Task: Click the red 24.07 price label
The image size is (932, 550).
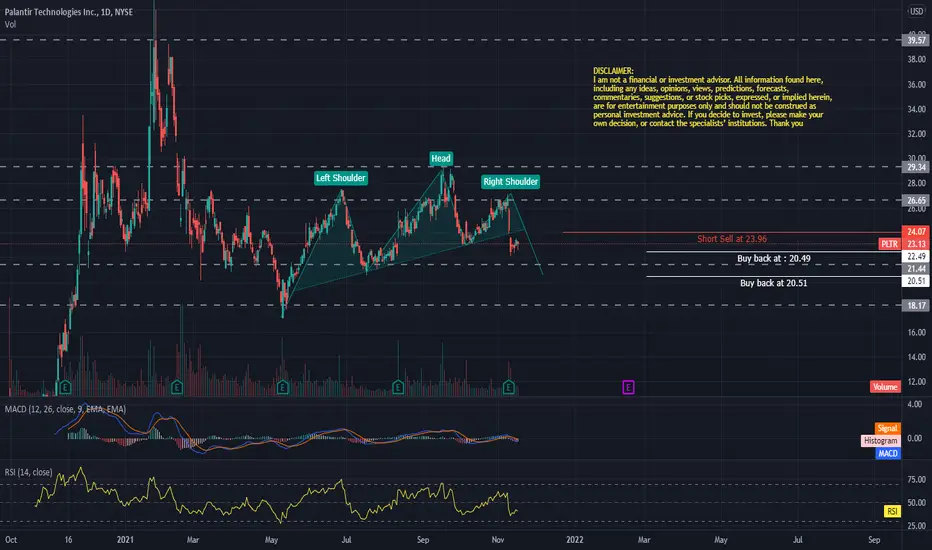Action: click(916, 231)
